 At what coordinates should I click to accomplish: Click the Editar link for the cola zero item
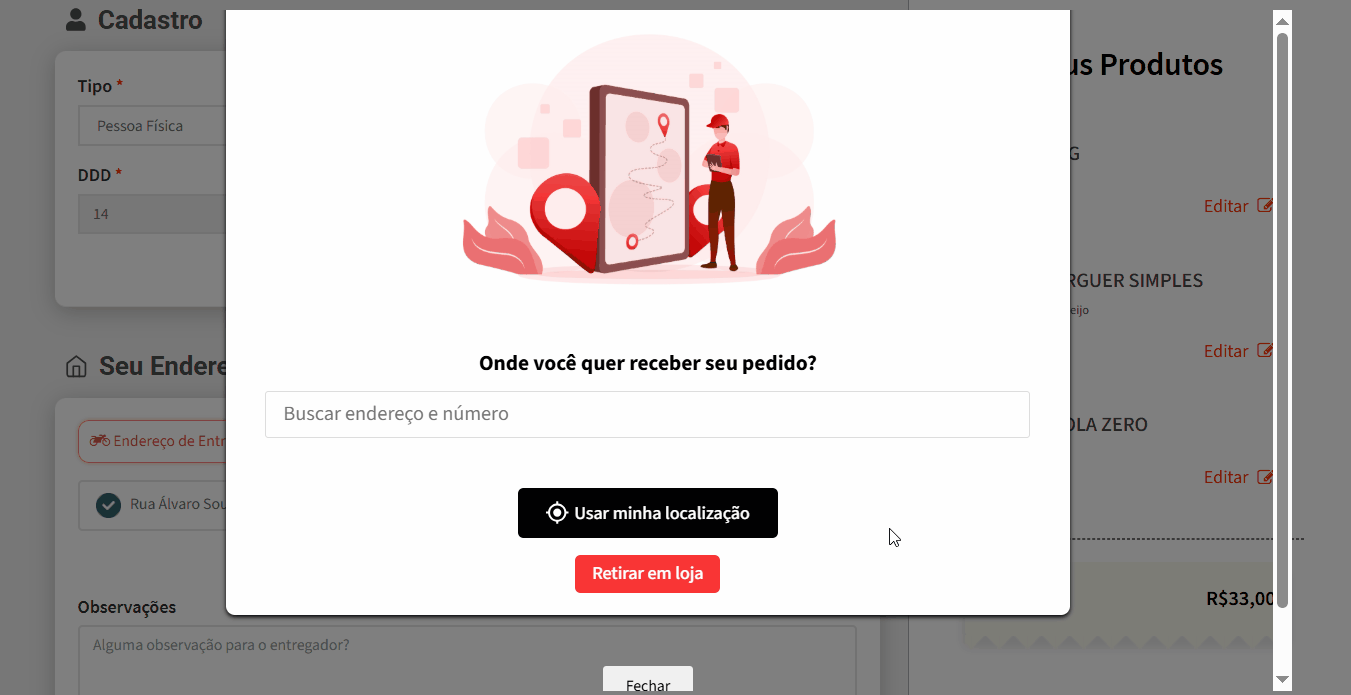1226,477
